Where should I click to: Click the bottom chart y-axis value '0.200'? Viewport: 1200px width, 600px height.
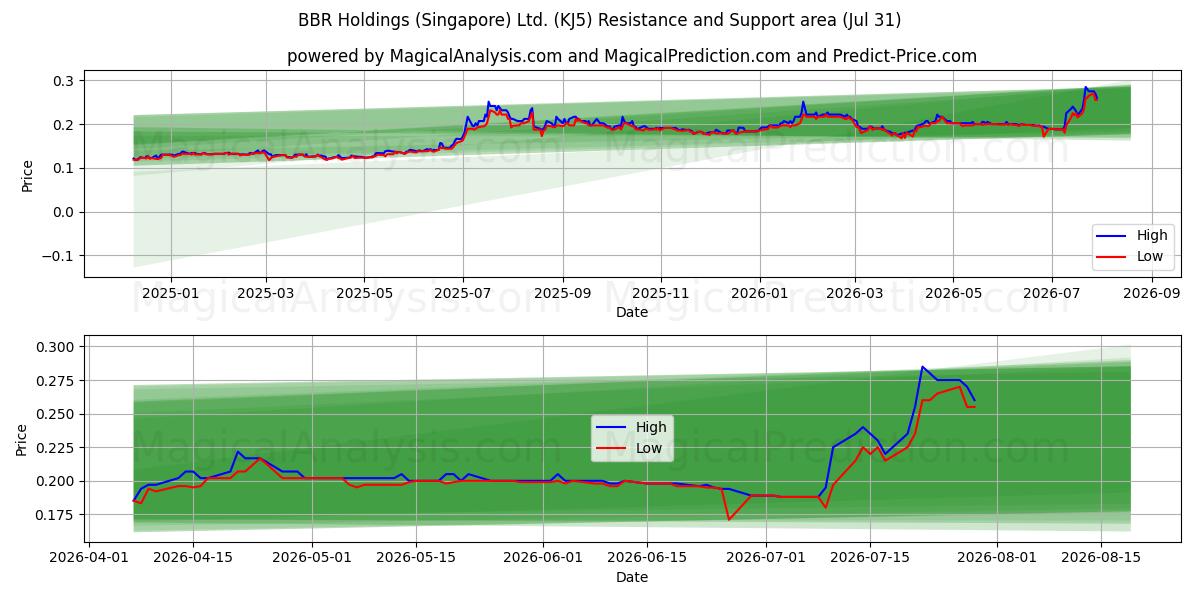point(58,481)
